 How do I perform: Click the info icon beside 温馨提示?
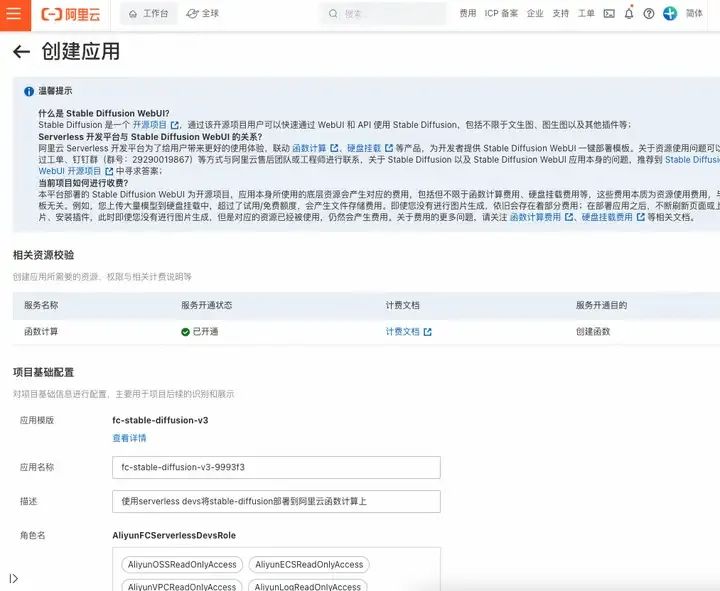click(x=29, y=91)
